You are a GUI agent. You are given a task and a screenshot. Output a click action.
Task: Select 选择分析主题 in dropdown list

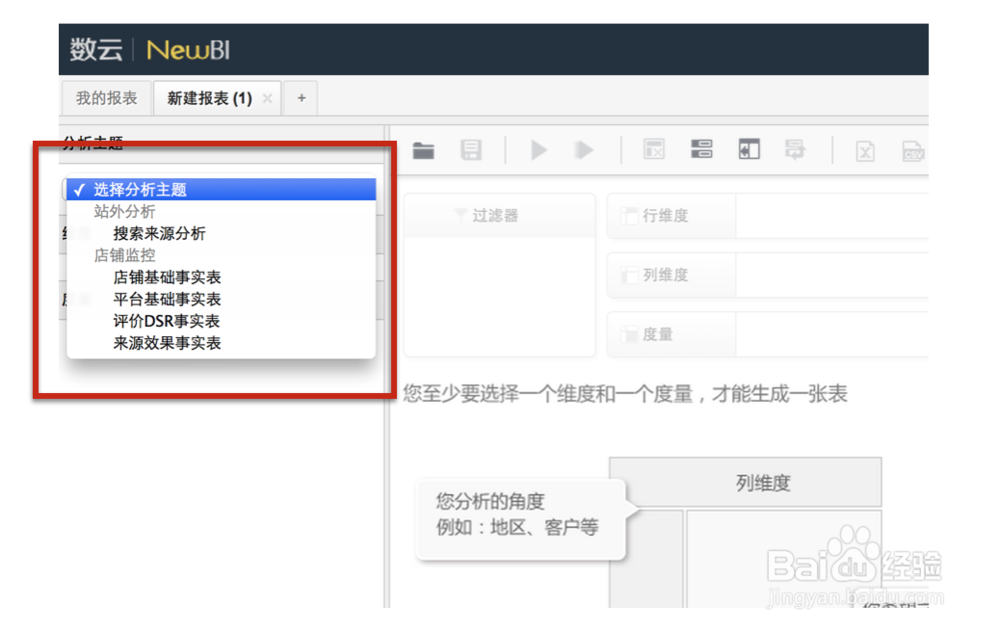221,189
